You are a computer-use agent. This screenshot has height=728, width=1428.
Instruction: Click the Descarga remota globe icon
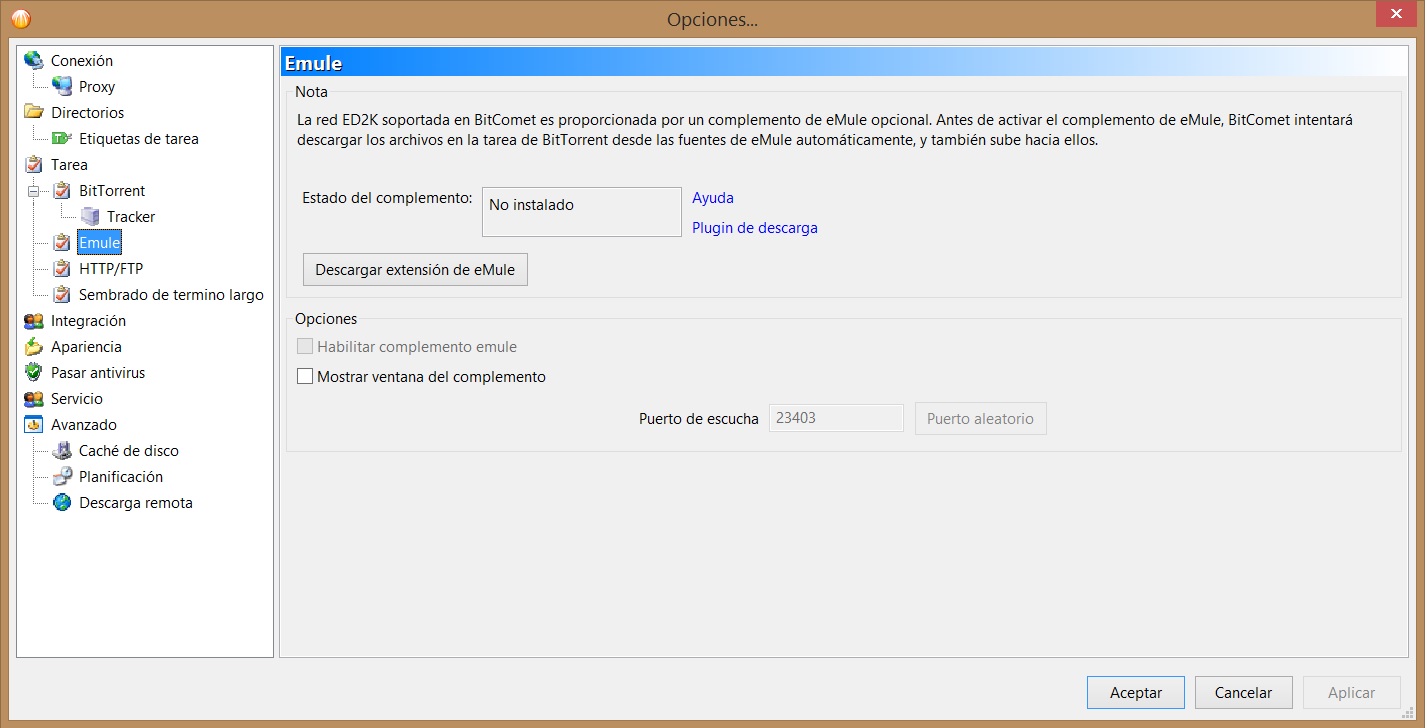coord(62,502)
